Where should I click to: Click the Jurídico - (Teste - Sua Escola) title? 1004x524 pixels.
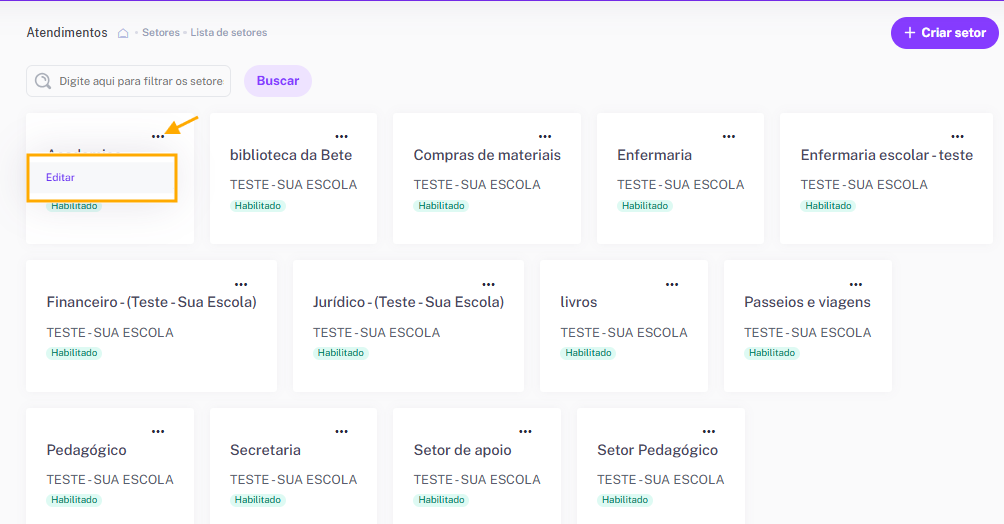pos(409,302)
